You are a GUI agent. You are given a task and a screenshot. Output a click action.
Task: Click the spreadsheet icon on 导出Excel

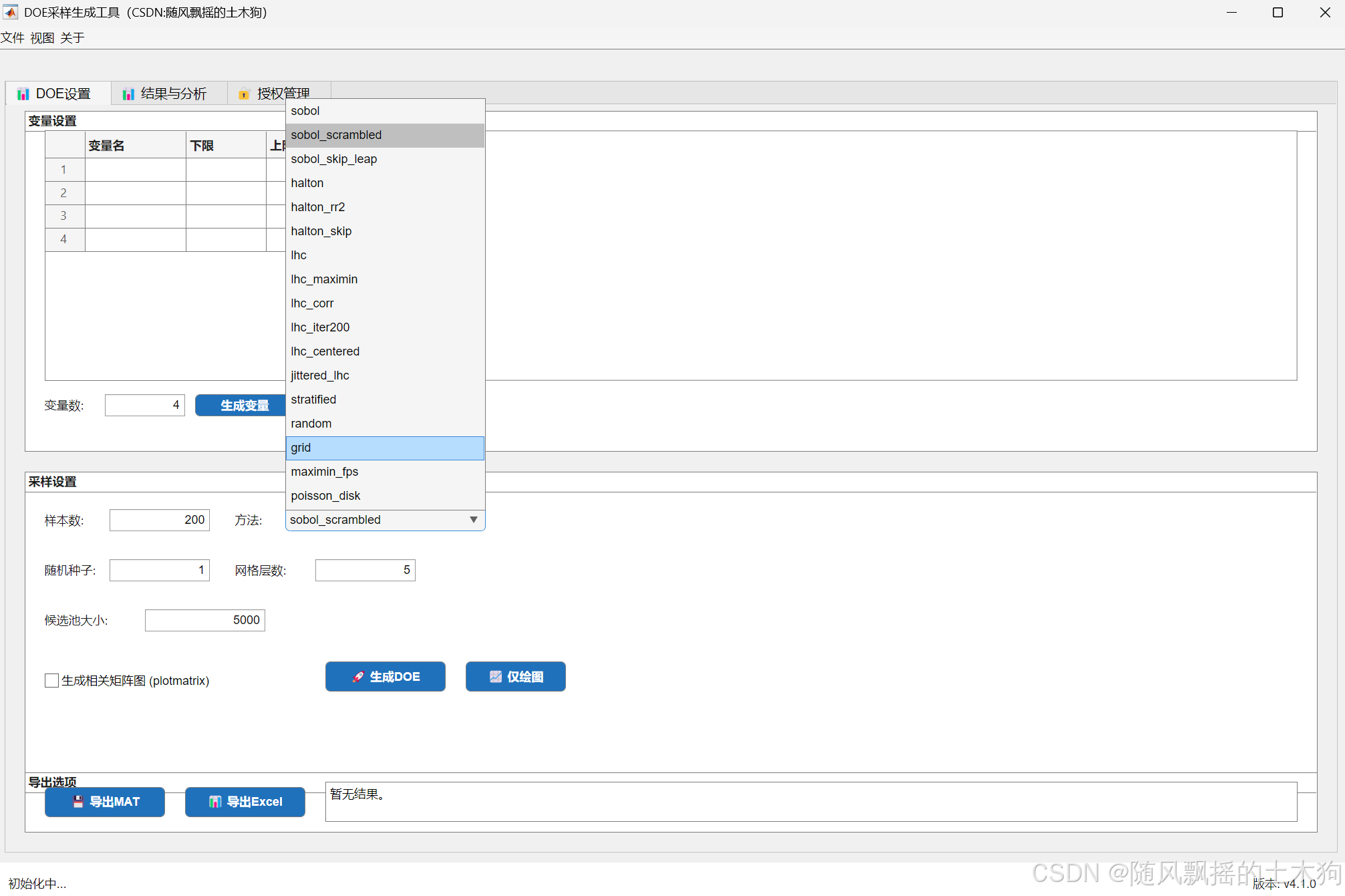(x=214, y=802)
